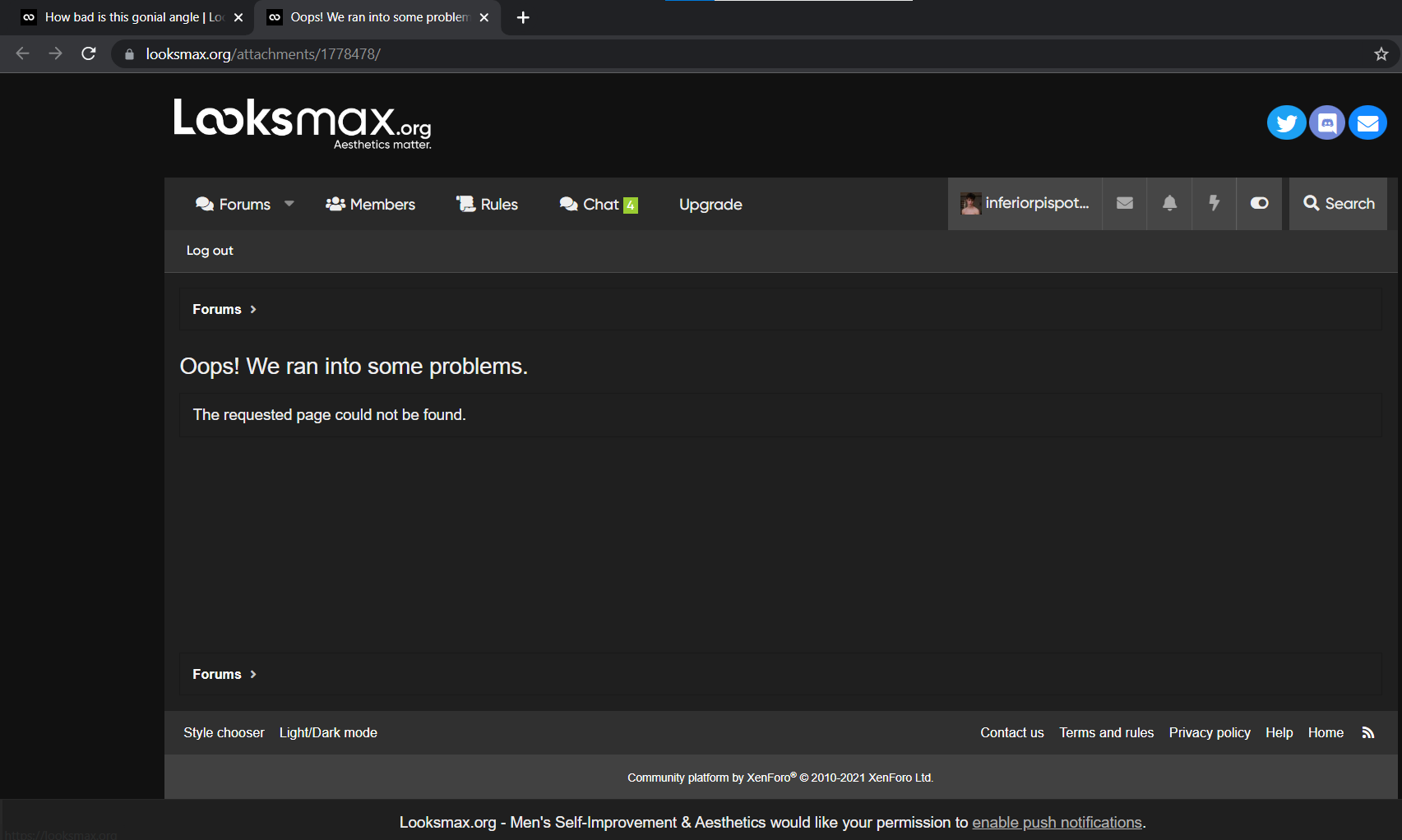Open the Rules page
The width and height of the screenshot is (1402, 840).
(x=487, y=204)
